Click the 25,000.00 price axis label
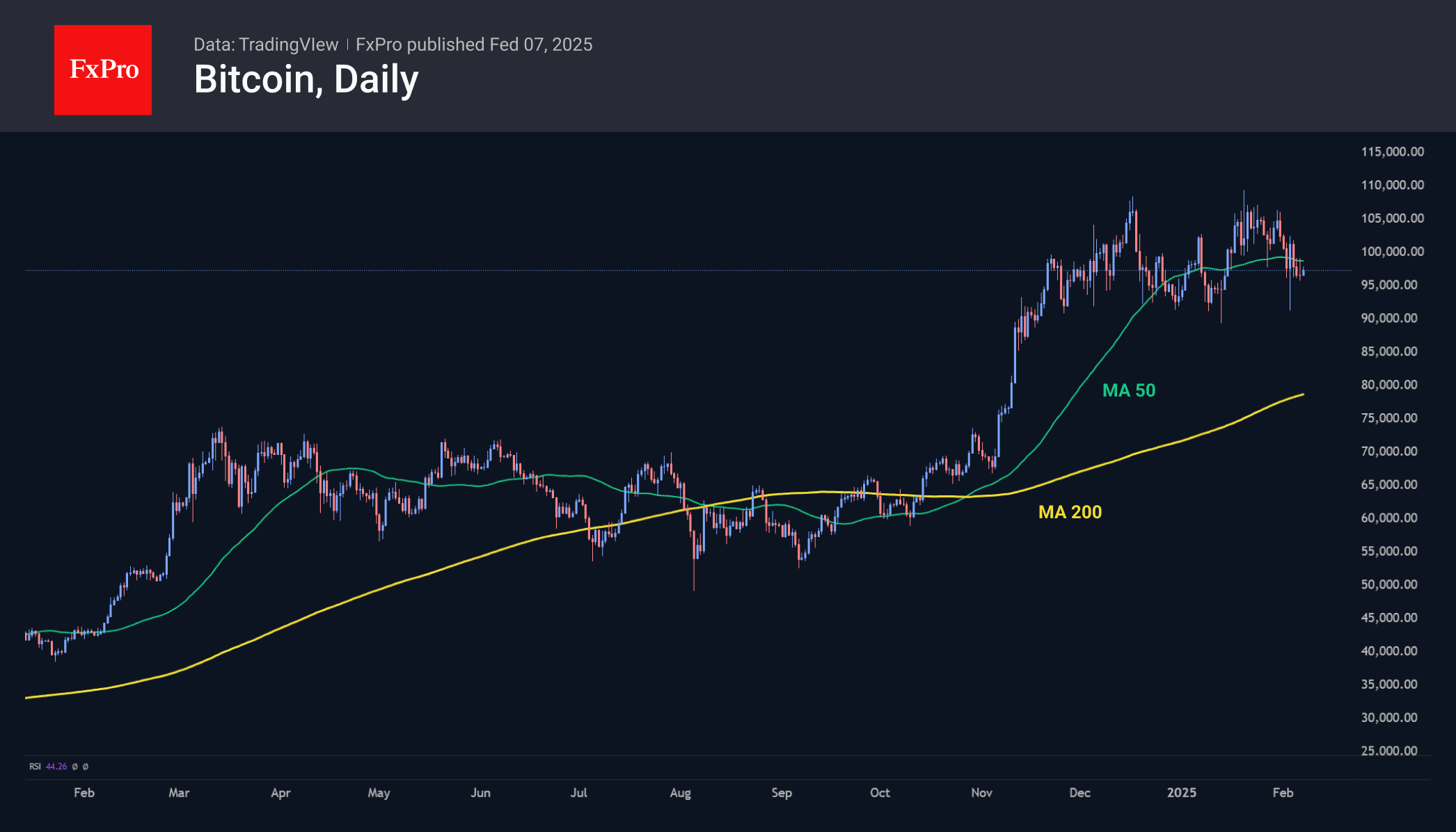This screenshot has height=832, width=1456. tap(1389, 751)
